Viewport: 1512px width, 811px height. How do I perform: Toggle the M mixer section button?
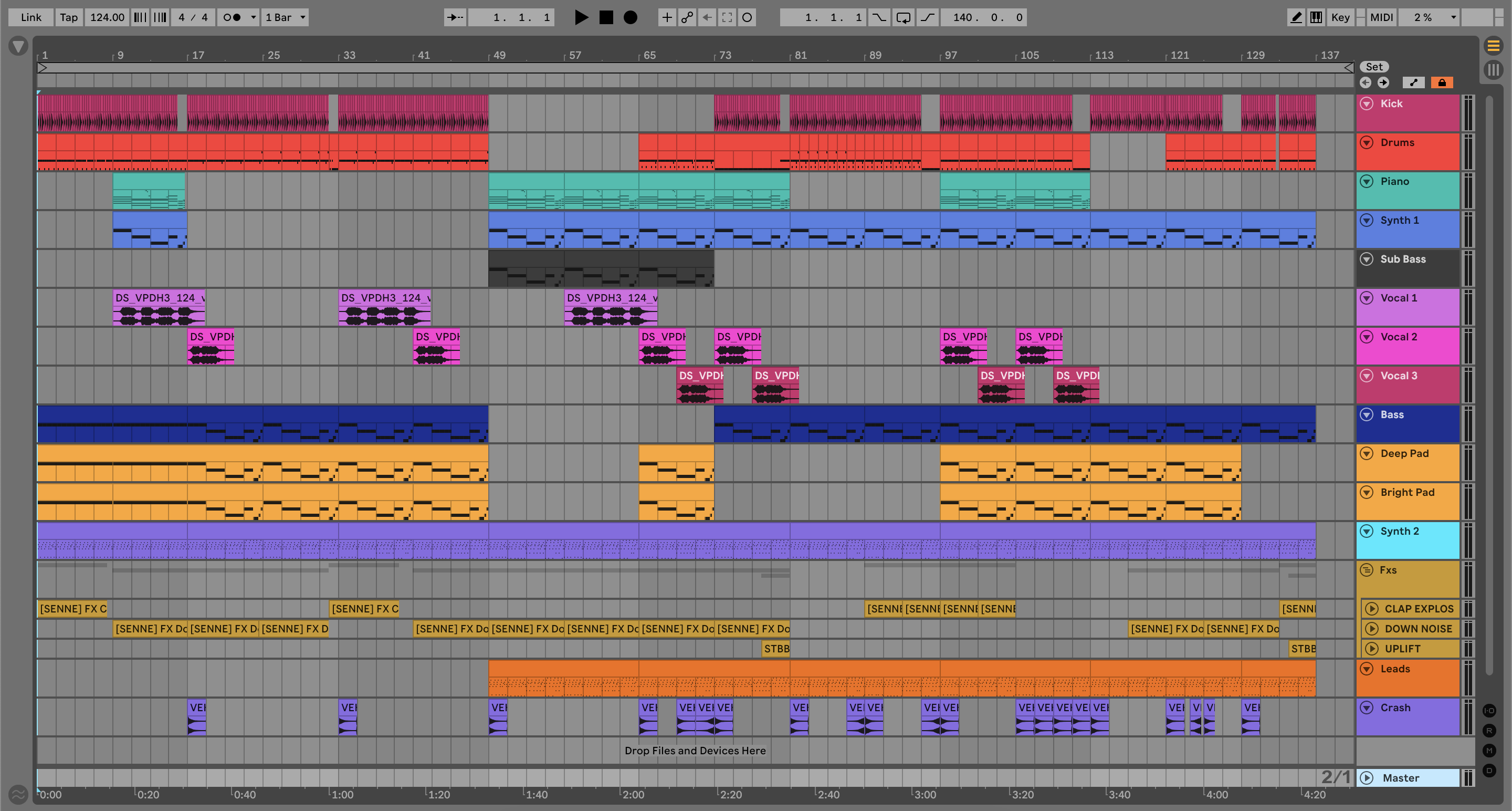(1490, 750)
